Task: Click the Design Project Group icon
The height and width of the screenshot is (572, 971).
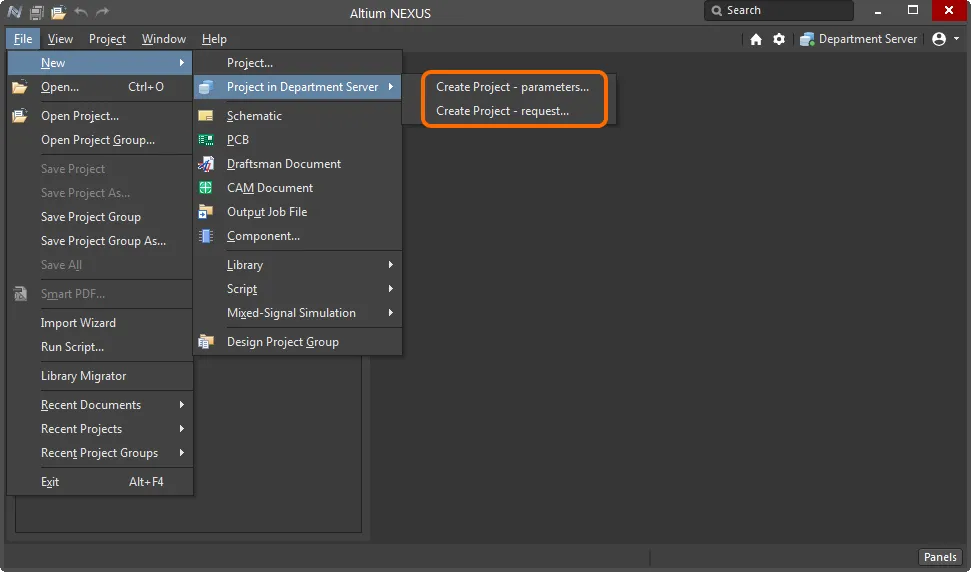Action: (206, 342)
